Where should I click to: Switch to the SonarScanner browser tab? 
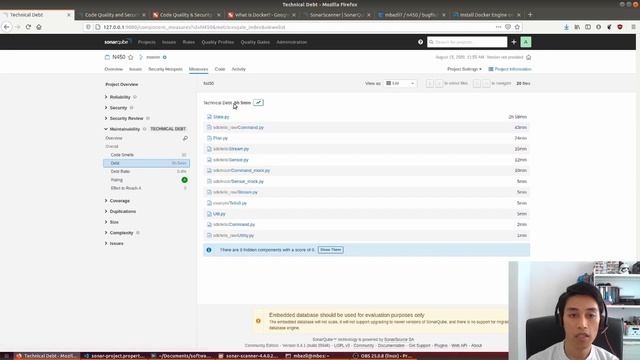(337, 15)
